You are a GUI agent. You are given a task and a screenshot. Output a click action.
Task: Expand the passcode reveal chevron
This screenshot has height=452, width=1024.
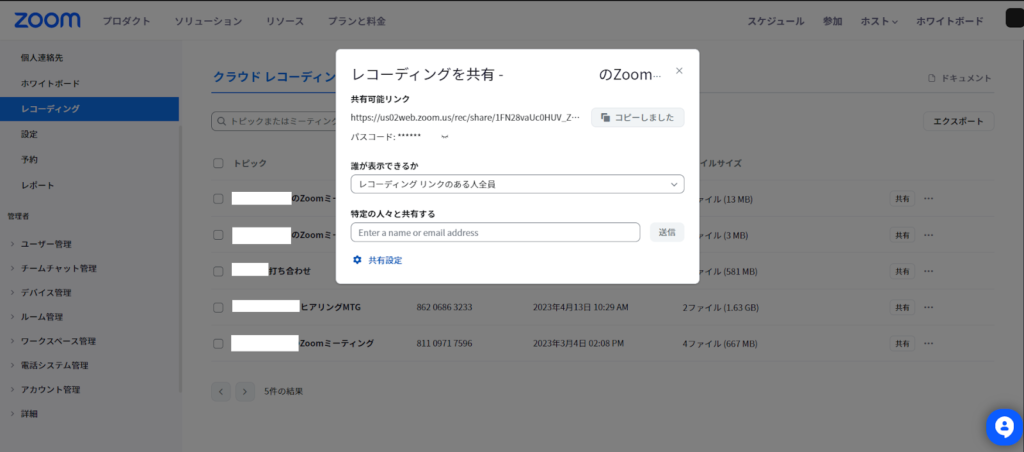(x=445, y=136)
